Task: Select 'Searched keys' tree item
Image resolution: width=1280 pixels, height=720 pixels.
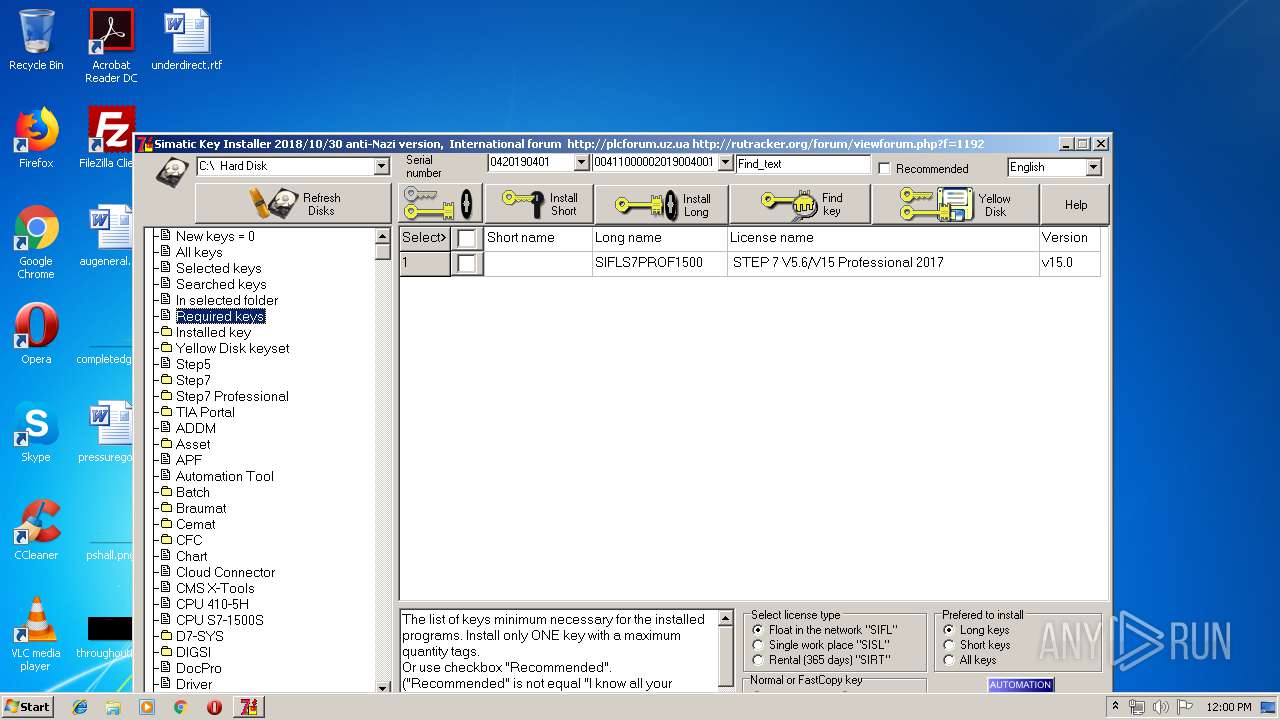Action: 221,284
